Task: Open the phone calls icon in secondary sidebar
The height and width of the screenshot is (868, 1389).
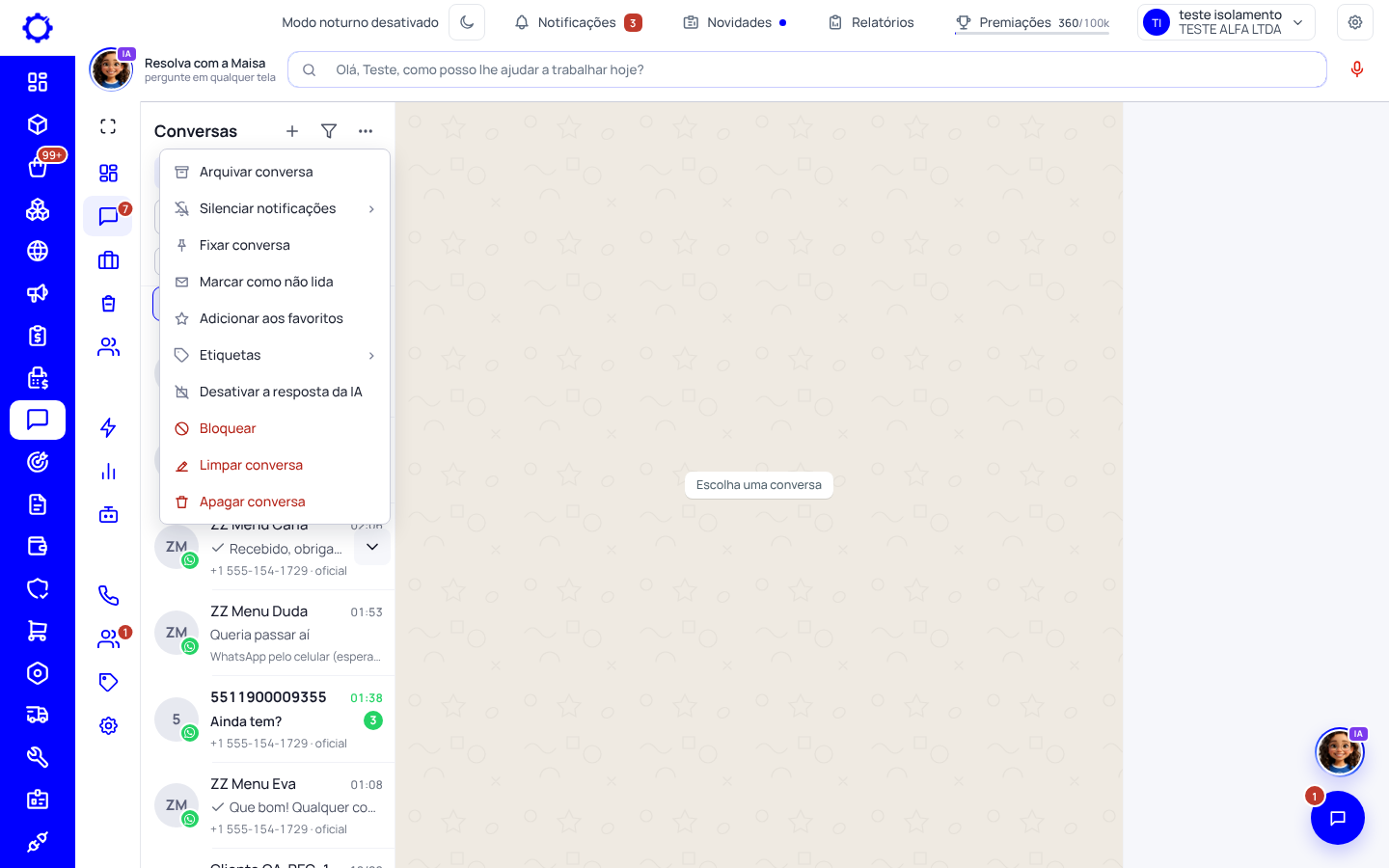Action: 108,595
